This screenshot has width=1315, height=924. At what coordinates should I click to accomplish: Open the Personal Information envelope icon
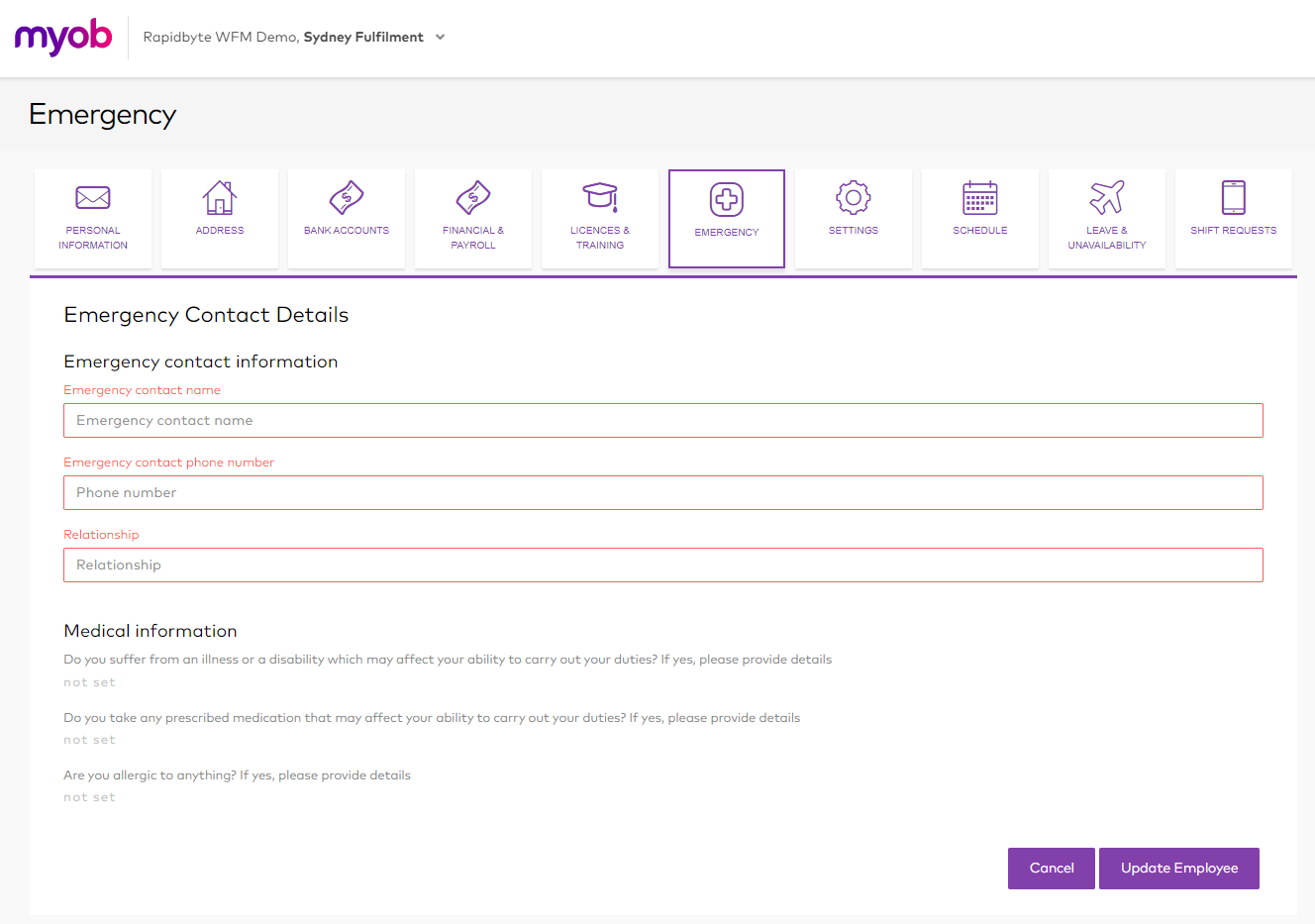coord(92,197)
